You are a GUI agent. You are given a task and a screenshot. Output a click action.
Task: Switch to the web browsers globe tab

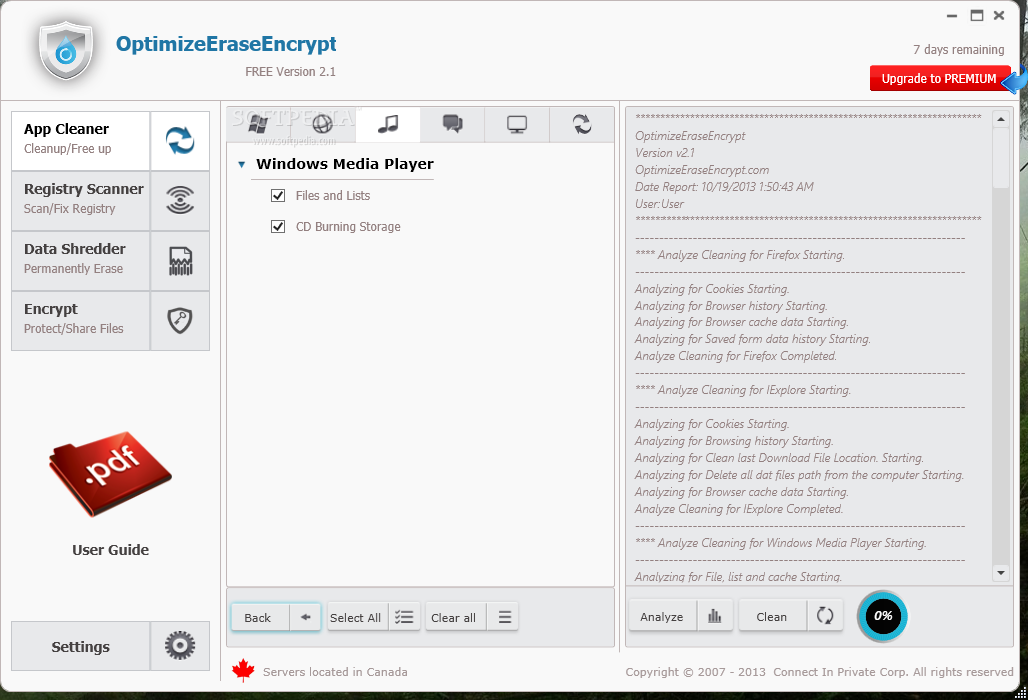323,125
